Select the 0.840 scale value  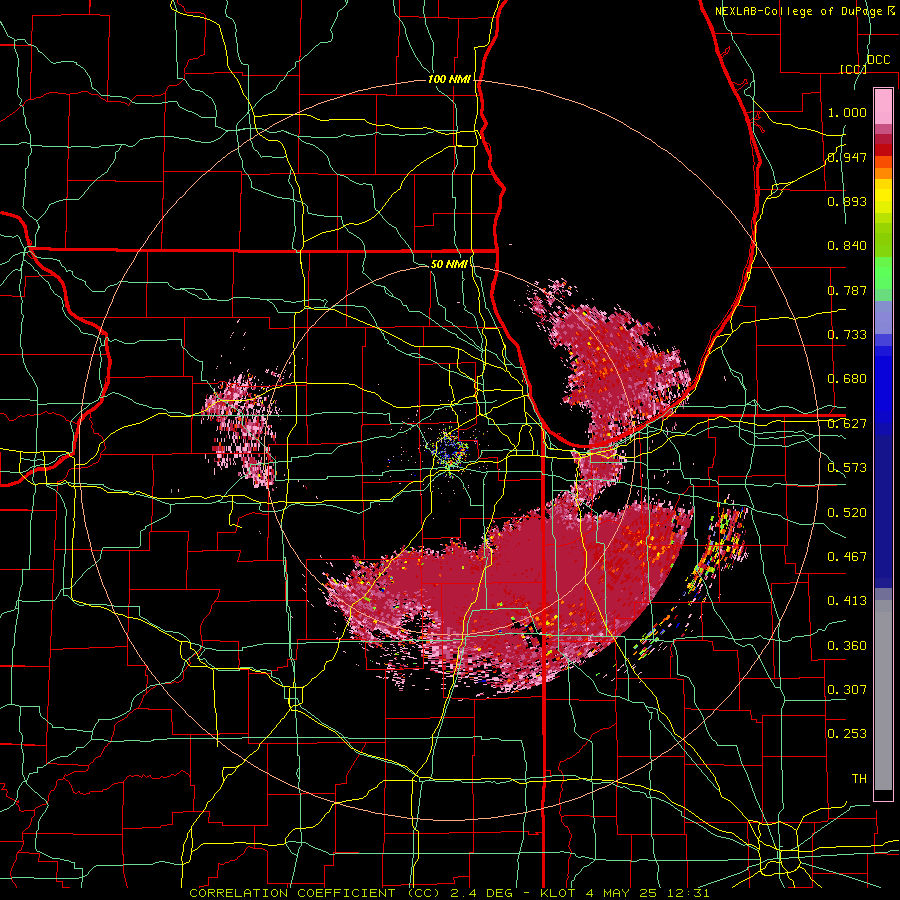tap(847, 246)
